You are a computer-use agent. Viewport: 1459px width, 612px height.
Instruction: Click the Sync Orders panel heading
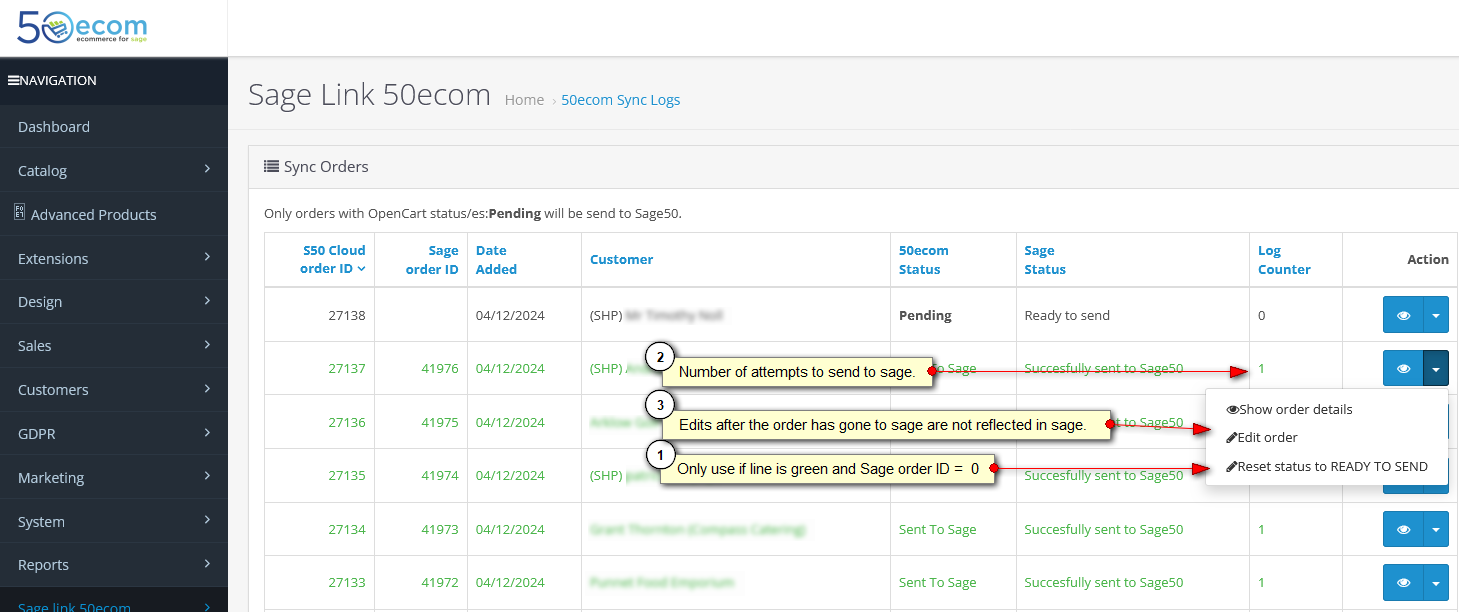click(x=316, y=166)
